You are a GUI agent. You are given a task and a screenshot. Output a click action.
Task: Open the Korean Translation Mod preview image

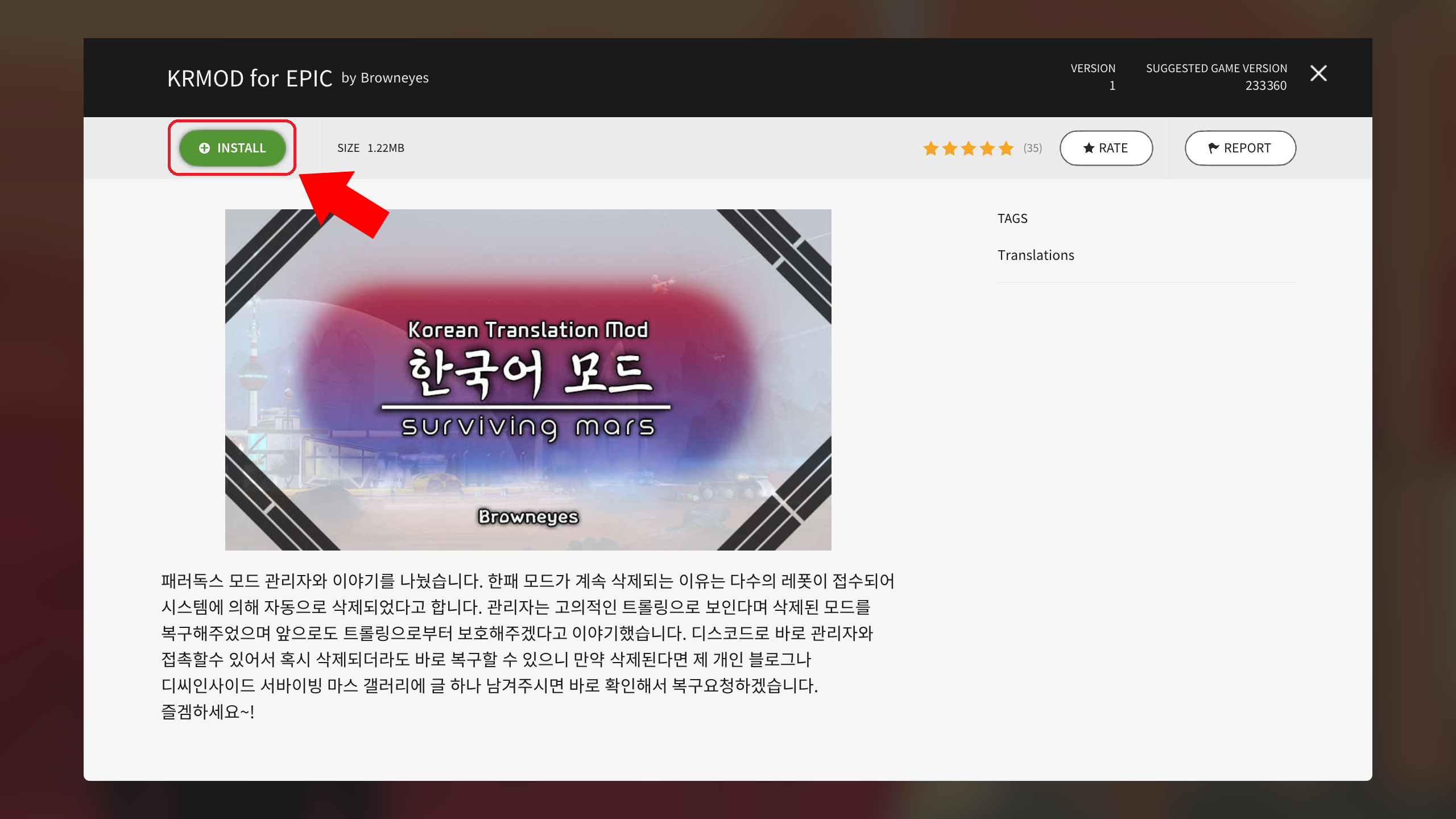tap(528, 379)
